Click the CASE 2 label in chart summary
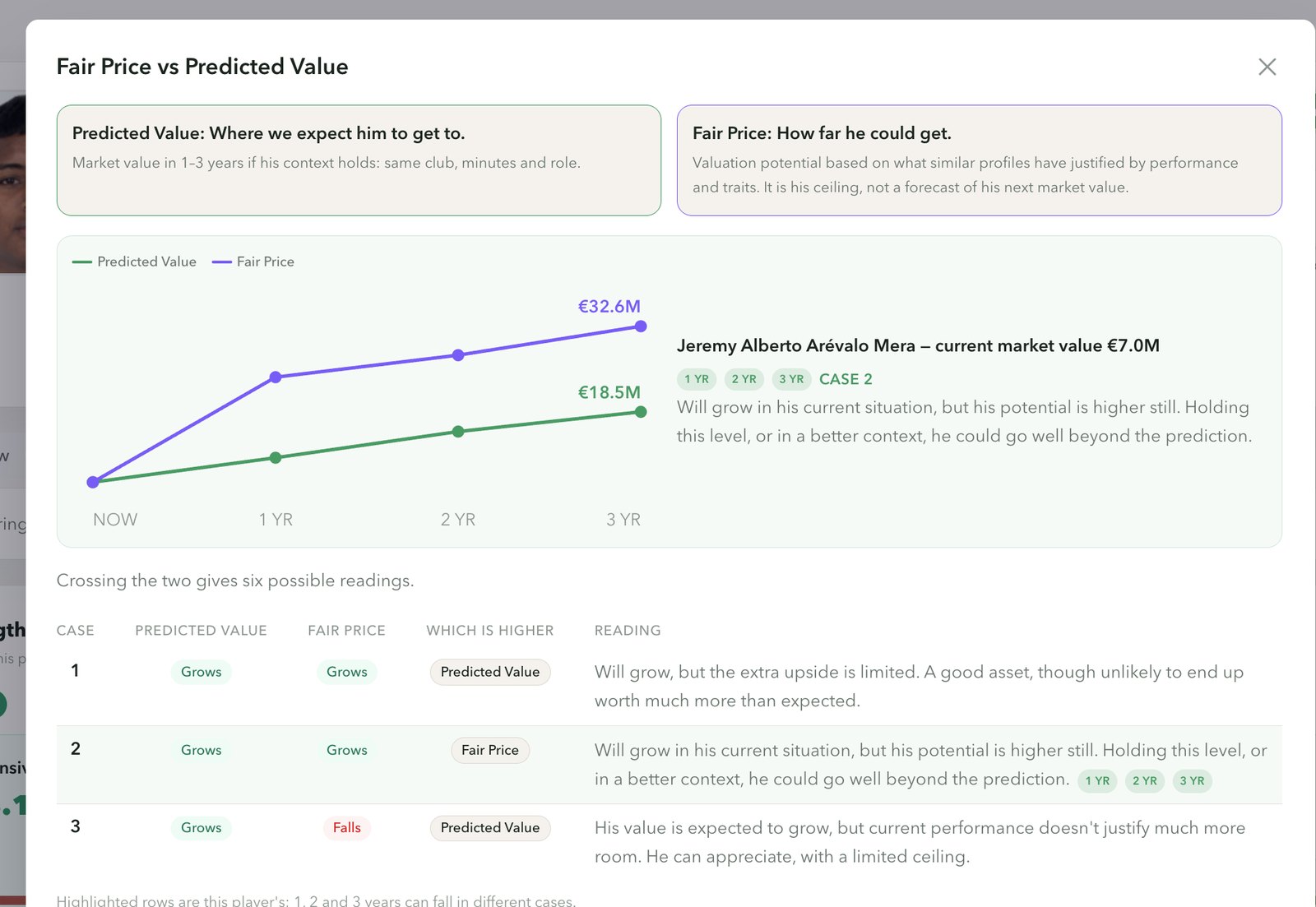This screenshot has width=1316, height=907. coord(846,379)
